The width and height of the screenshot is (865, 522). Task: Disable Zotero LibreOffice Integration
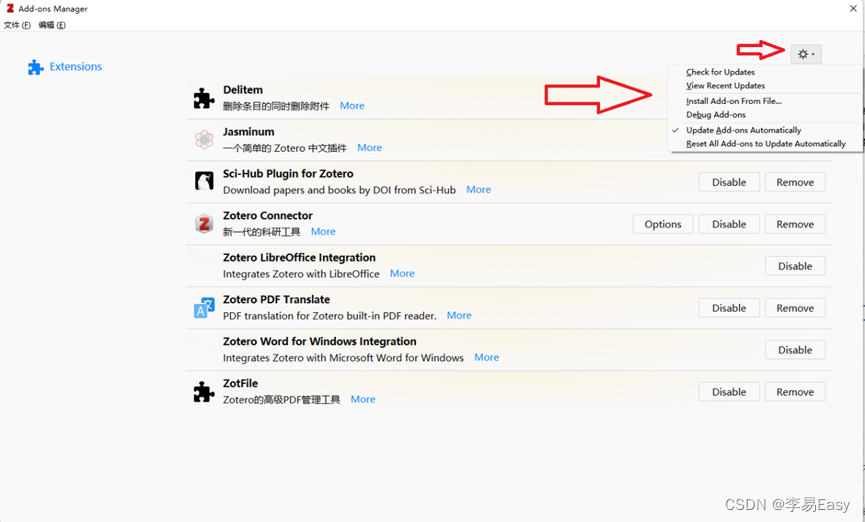[795, 266]
